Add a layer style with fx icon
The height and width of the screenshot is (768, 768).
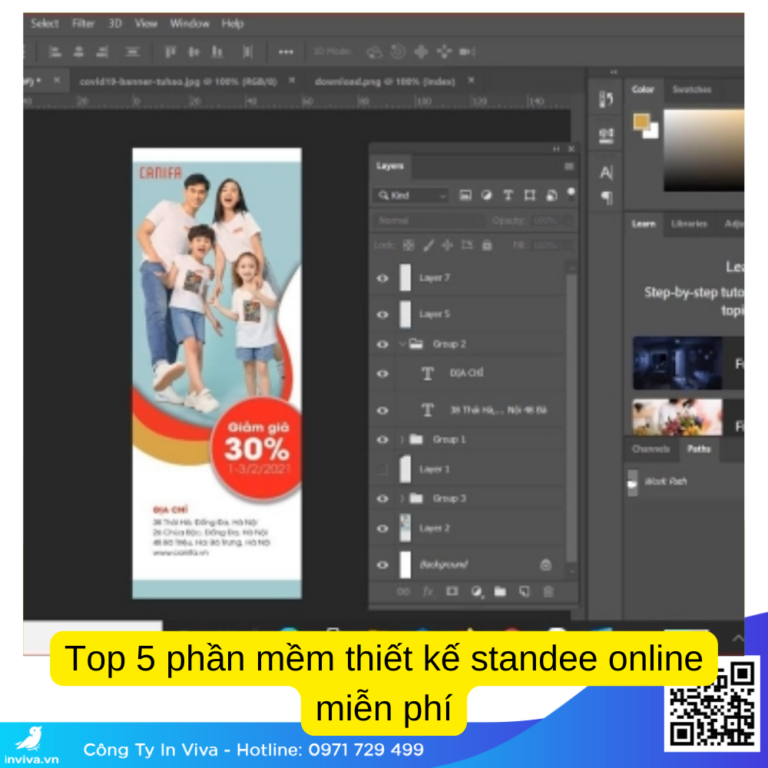428,592
